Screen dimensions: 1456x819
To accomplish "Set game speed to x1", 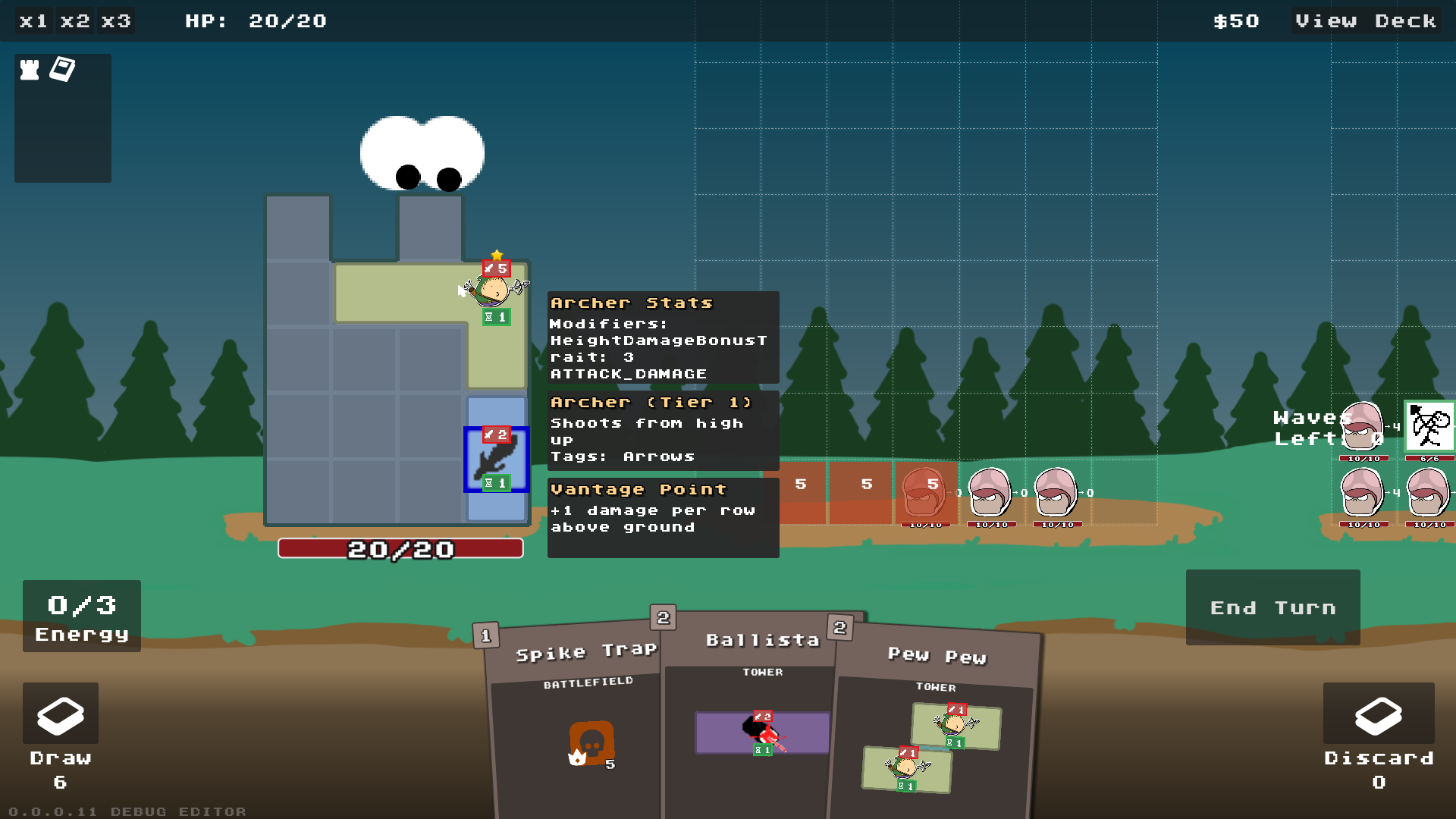I will 33,20.
